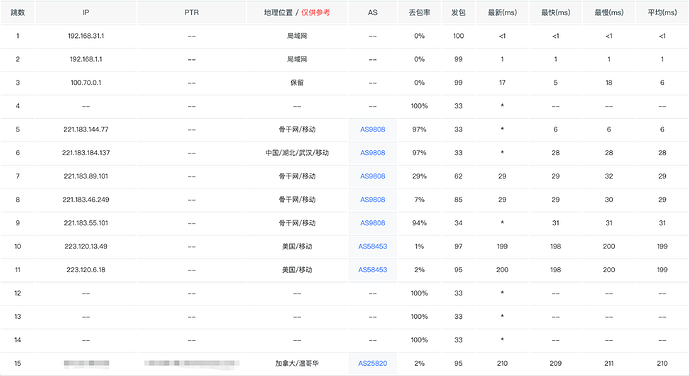Click the 最新(ms) column header
Image resolution: width=689 pixels, height=376 pixels.
pos(502,12)
